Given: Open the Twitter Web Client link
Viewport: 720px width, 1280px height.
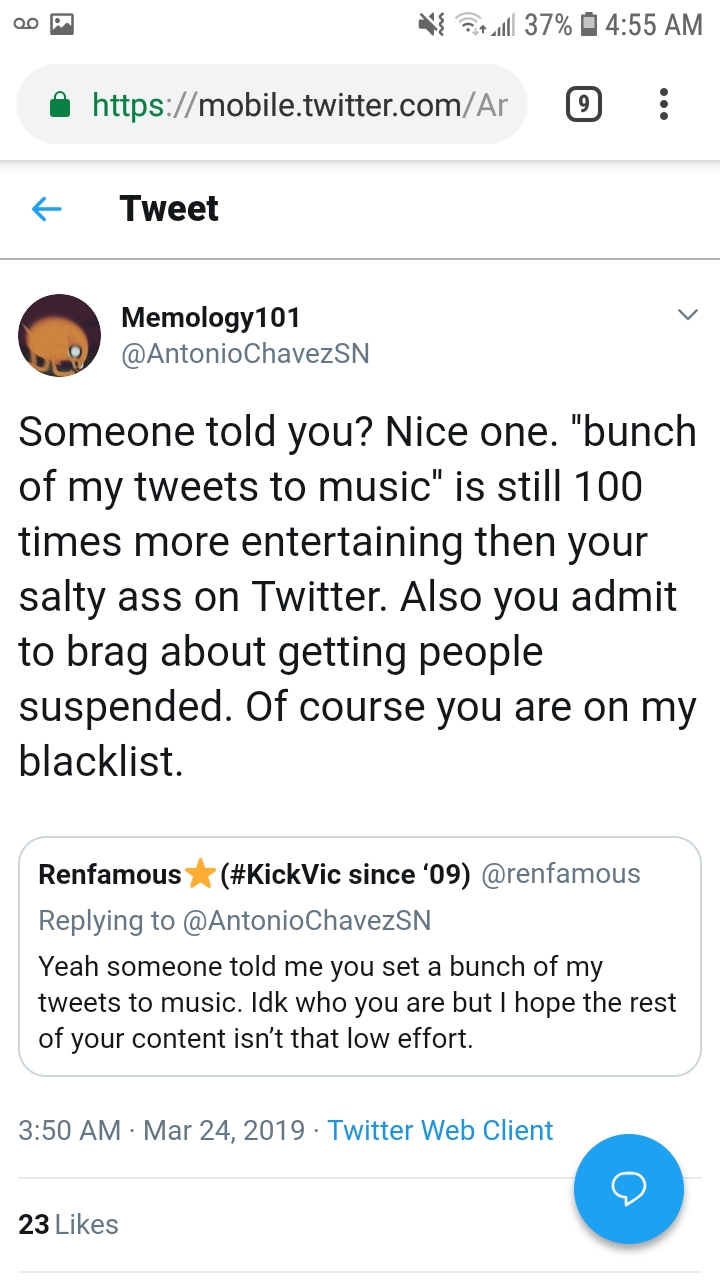Looking at the screenshot, I should tap(440, 1130).
